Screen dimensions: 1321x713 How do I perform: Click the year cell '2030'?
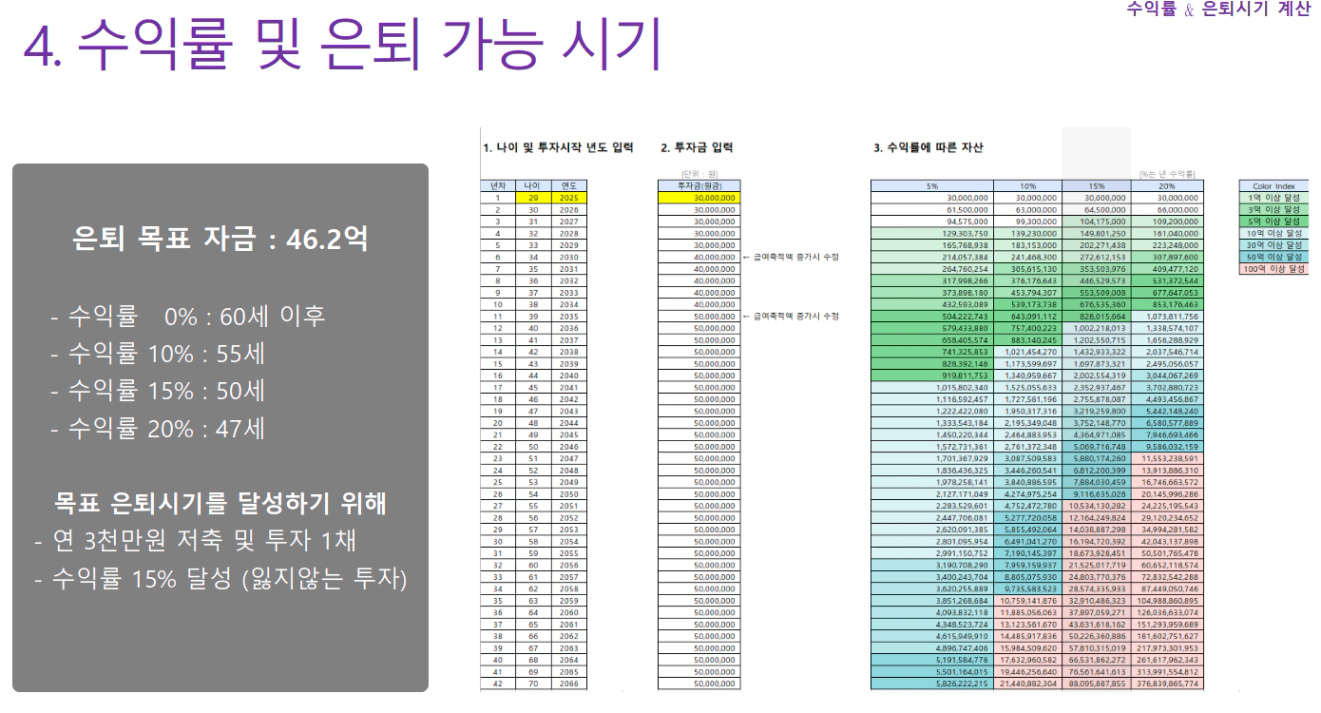(x=570, y=257)
